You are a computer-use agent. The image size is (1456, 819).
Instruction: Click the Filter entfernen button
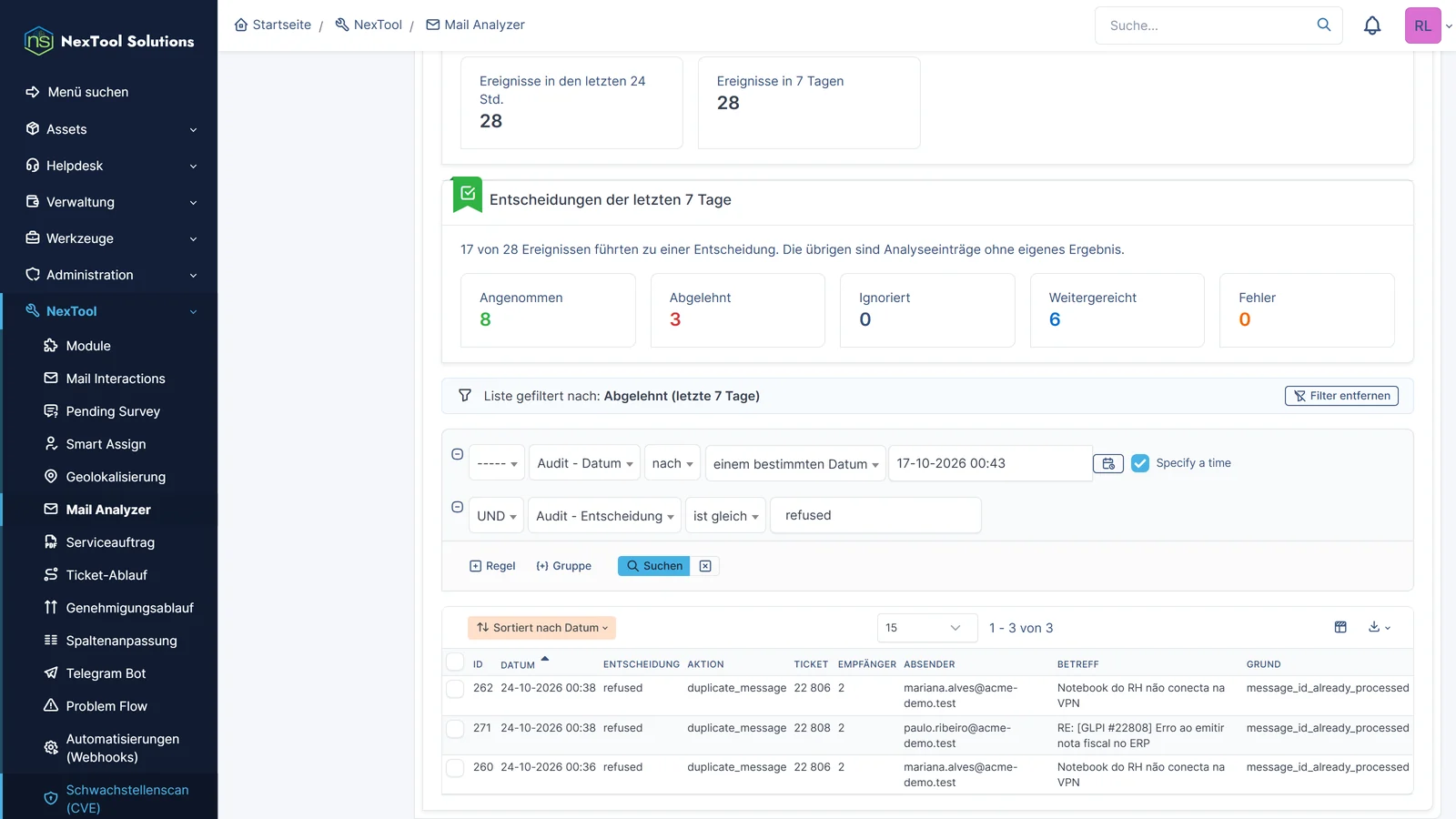click(x=1341, y=396)
